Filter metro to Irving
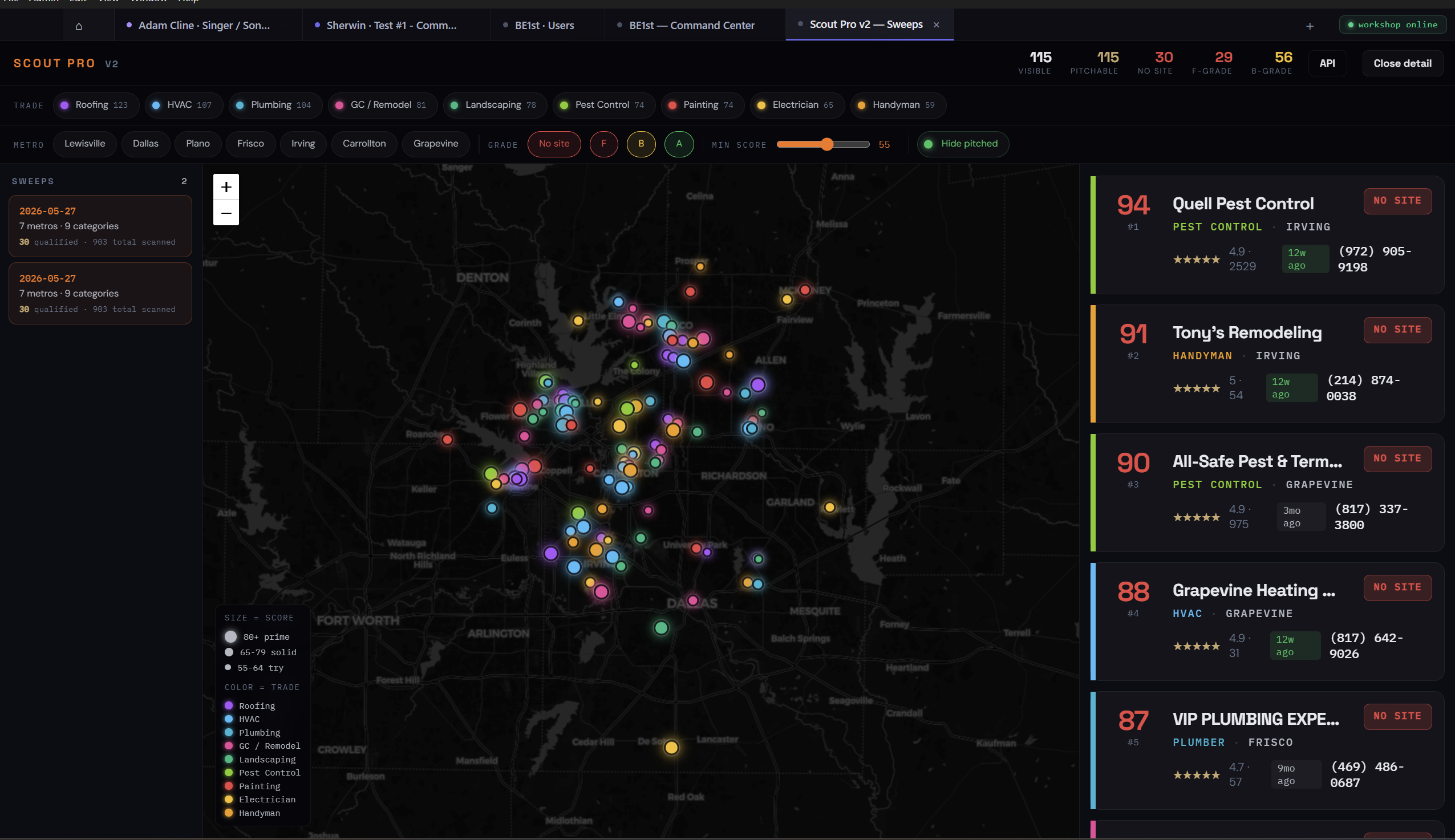Image resolution: width=1455 pixels, height=840 pixels. pyautogui.click(x=303, y=144)
